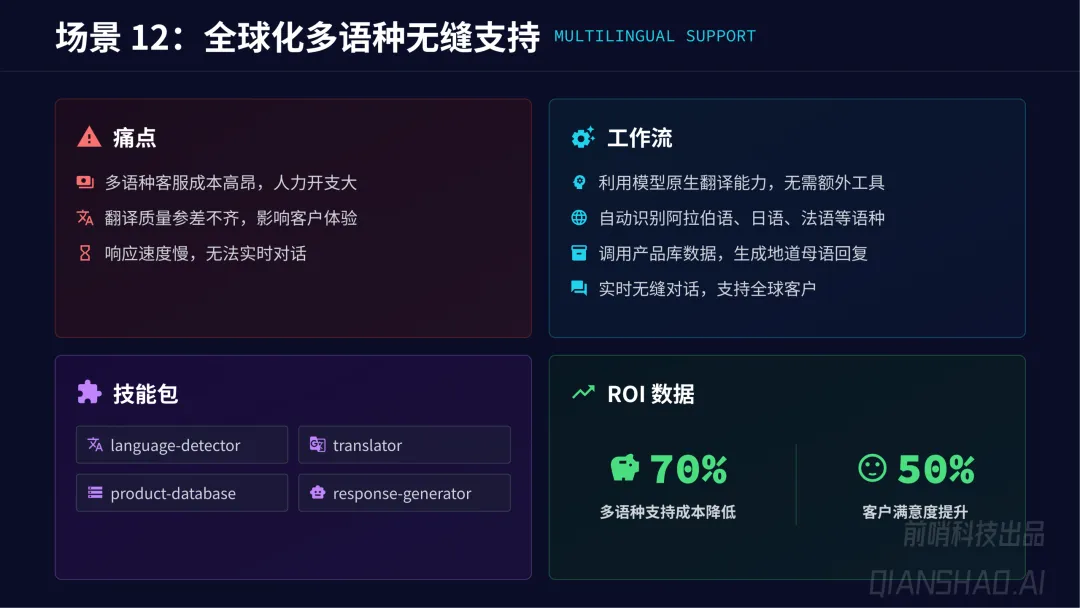Click the red warning triangle icon
Screen dimensions: 1080x608
point(89,137)
